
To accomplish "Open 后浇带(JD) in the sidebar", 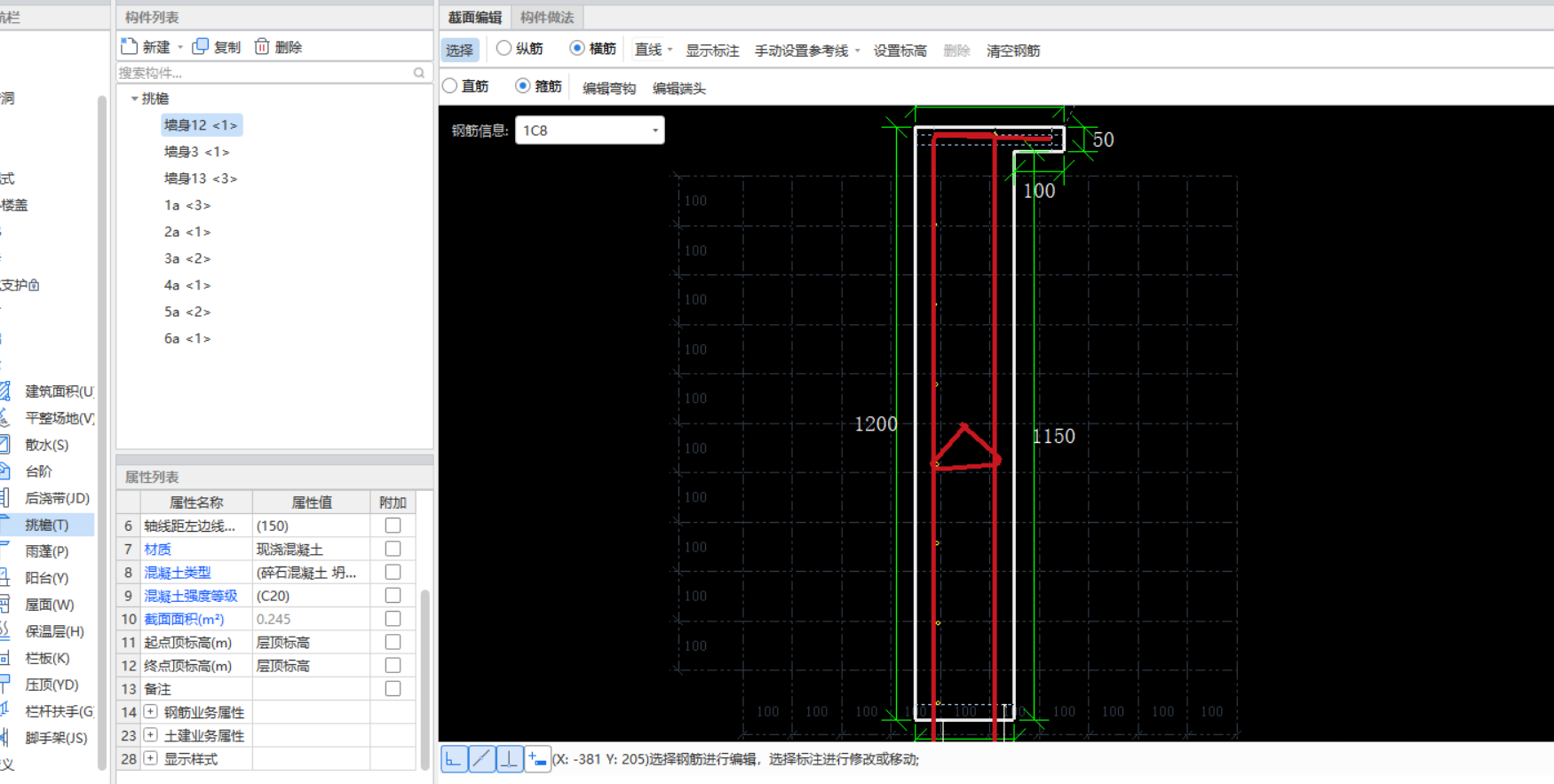I will (x=57, y=498).
